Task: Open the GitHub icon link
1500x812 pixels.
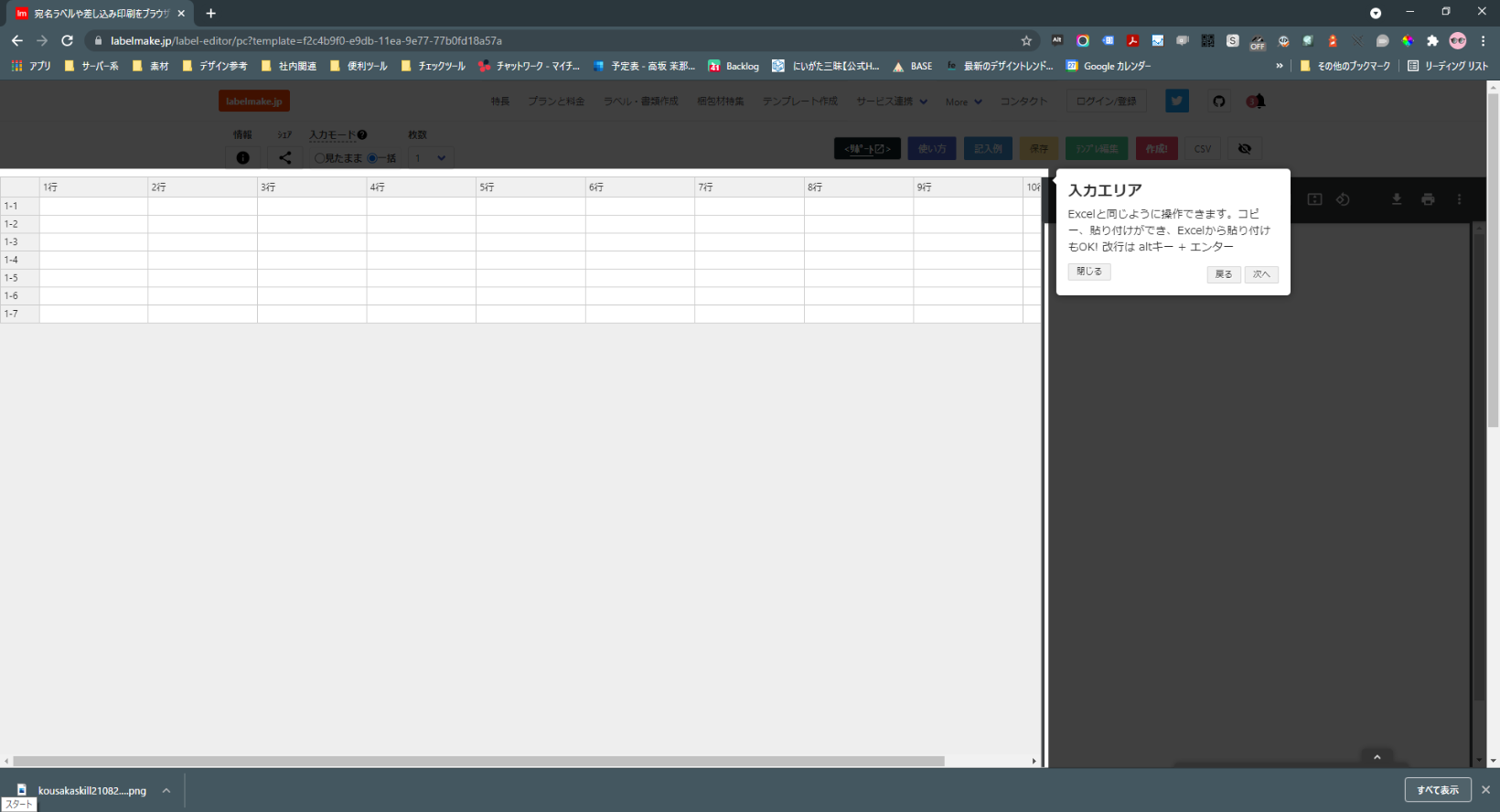Action: (1218, 101)
